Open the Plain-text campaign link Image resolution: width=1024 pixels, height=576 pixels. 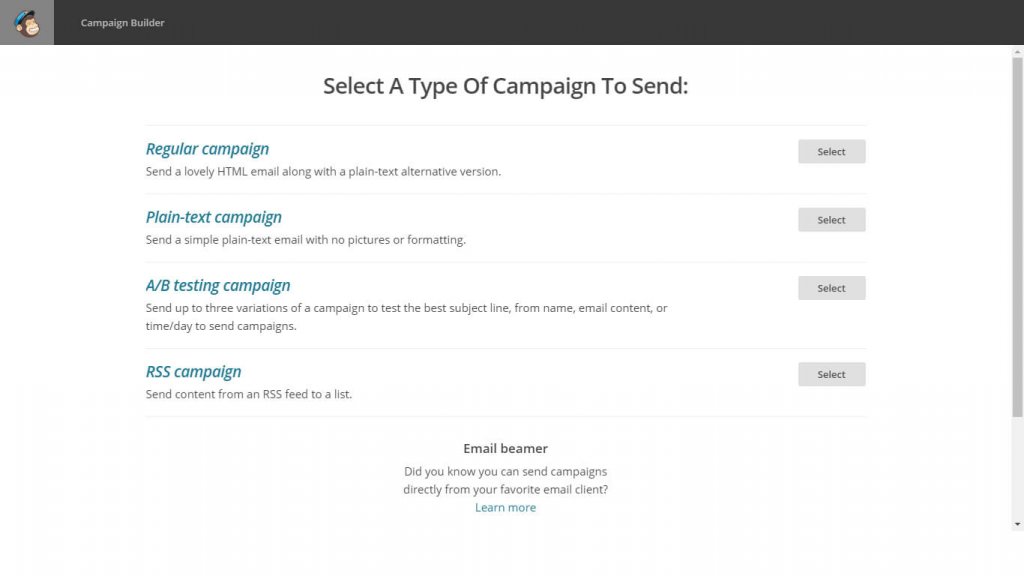(213, 217)
